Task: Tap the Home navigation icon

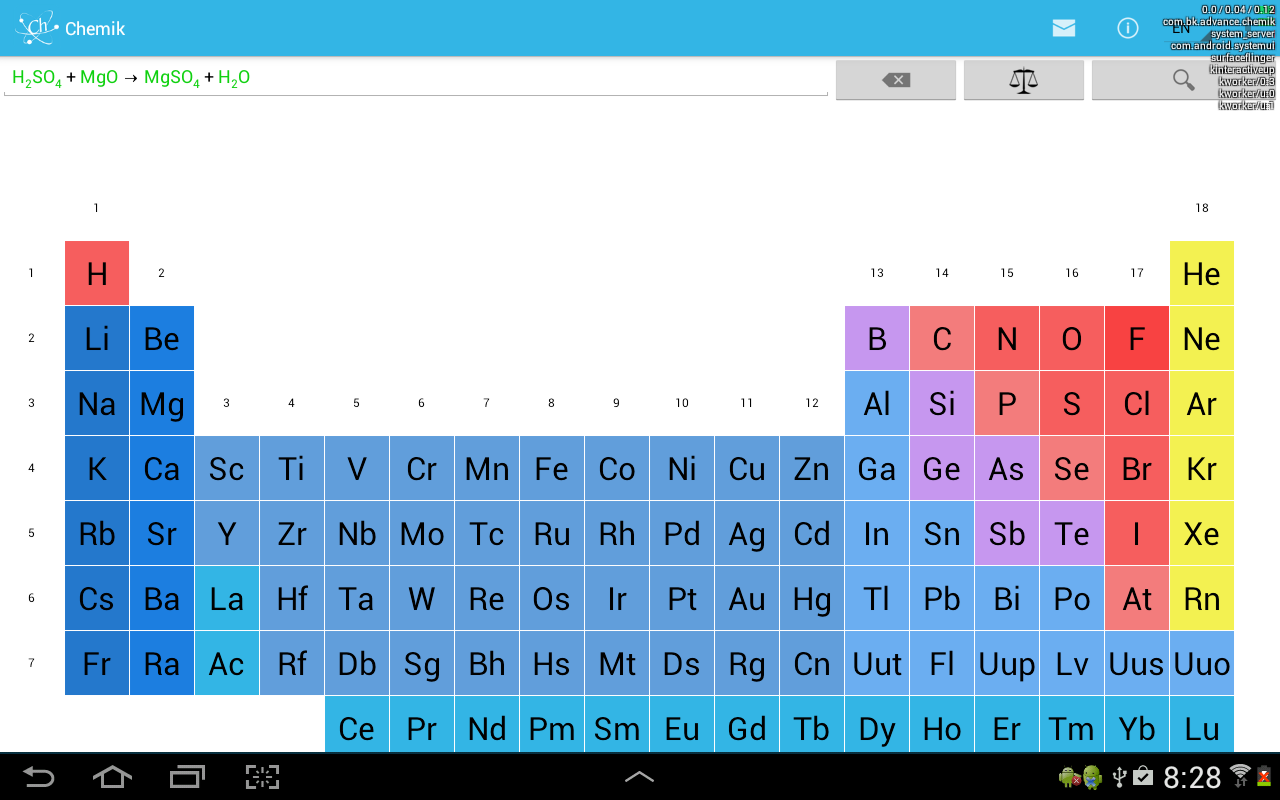Action: [112, 775]
